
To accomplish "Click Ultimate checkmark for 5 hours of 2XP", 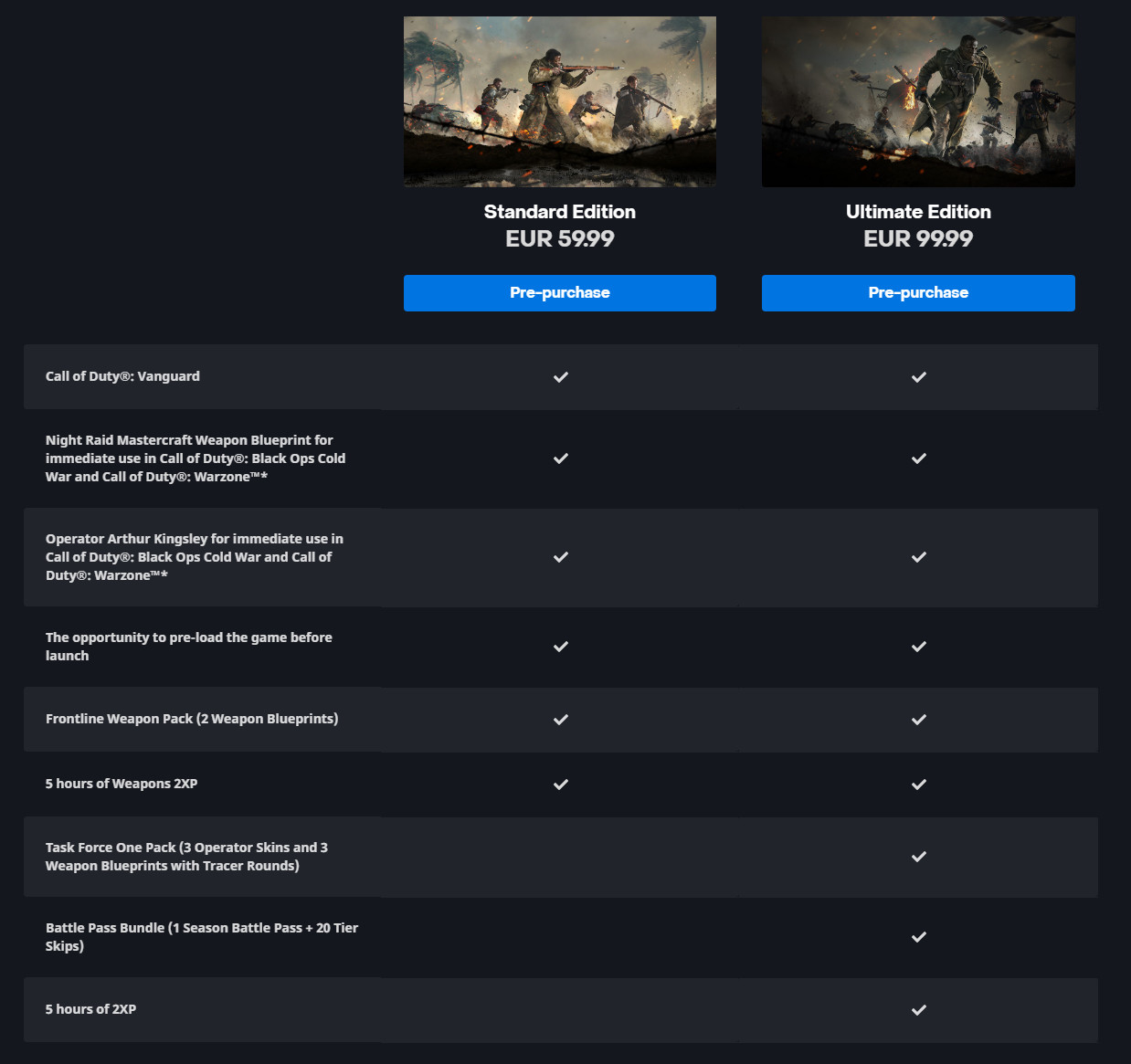I will coord(919,1010).
